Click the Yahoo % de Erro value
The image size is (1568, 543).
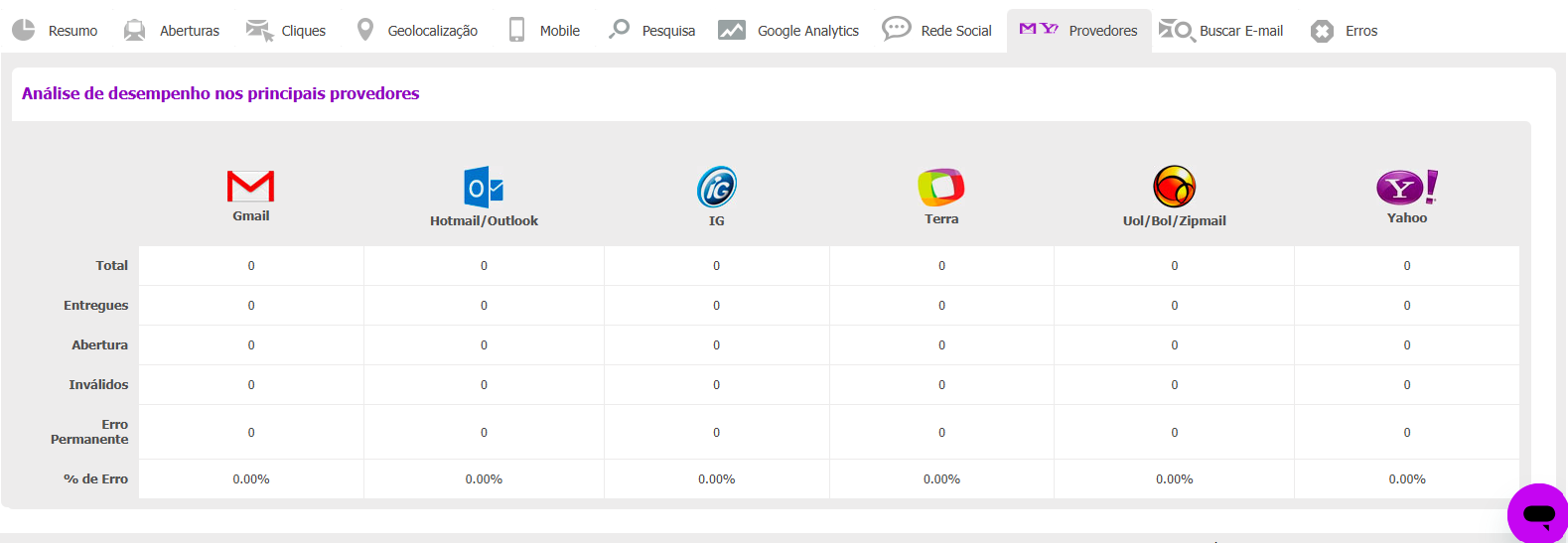coord(1407,479)
